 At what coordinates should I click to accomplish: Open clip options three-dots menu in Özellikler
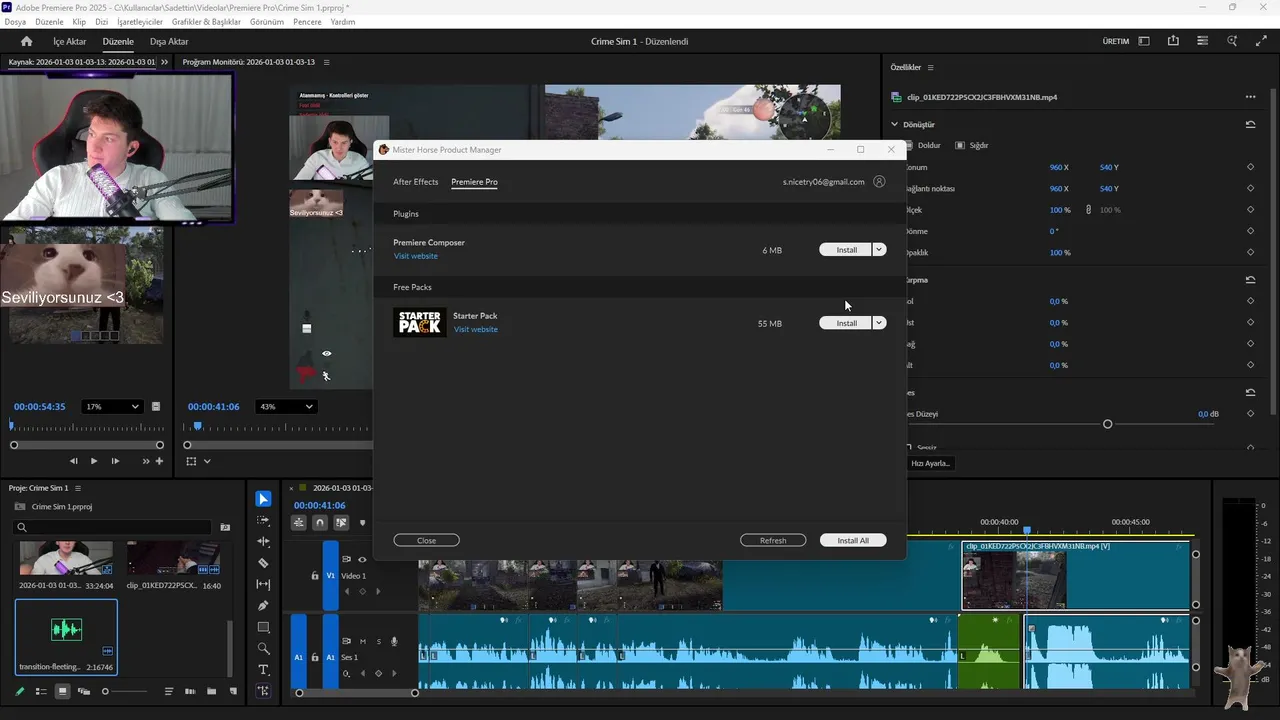tap(1250, 97)
